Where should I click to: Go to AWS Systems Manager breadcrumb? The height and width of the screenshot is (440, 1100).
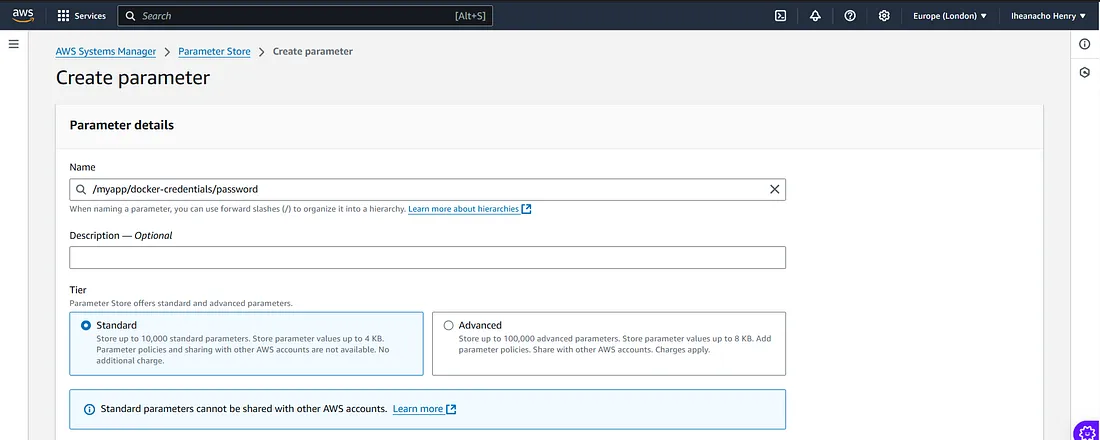pos(106,51)
